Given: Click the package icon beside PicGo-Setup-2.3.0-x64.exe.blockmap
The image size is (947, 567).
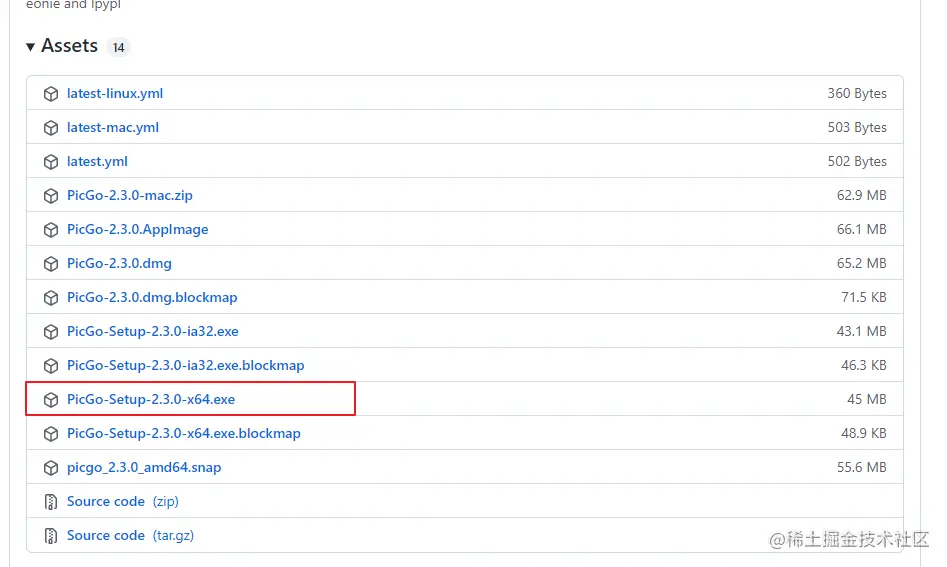Looking at the screenshot, I should click(51, 434).
